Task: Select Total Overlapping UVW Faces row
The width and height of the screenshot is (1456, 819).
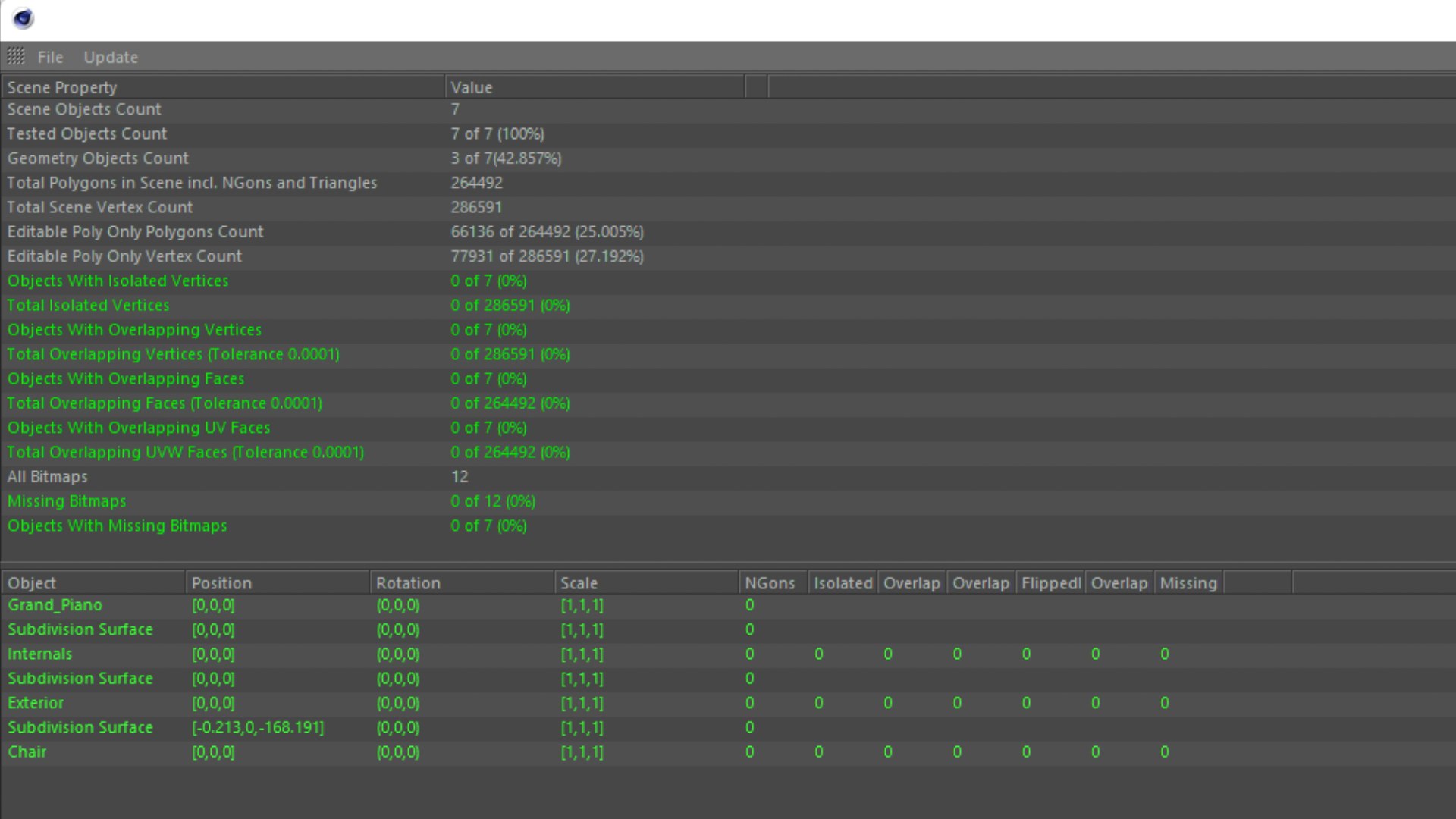Action: click(x=728, y=452)
